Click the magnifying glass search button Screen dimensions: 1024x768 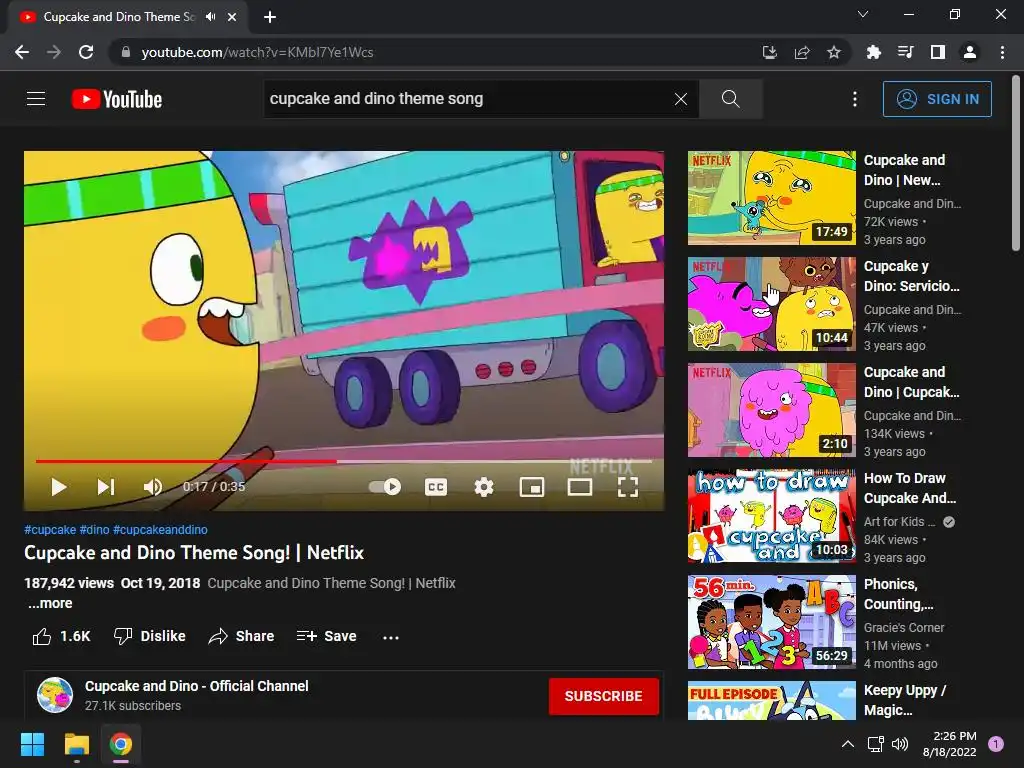(x=731, y=99)
